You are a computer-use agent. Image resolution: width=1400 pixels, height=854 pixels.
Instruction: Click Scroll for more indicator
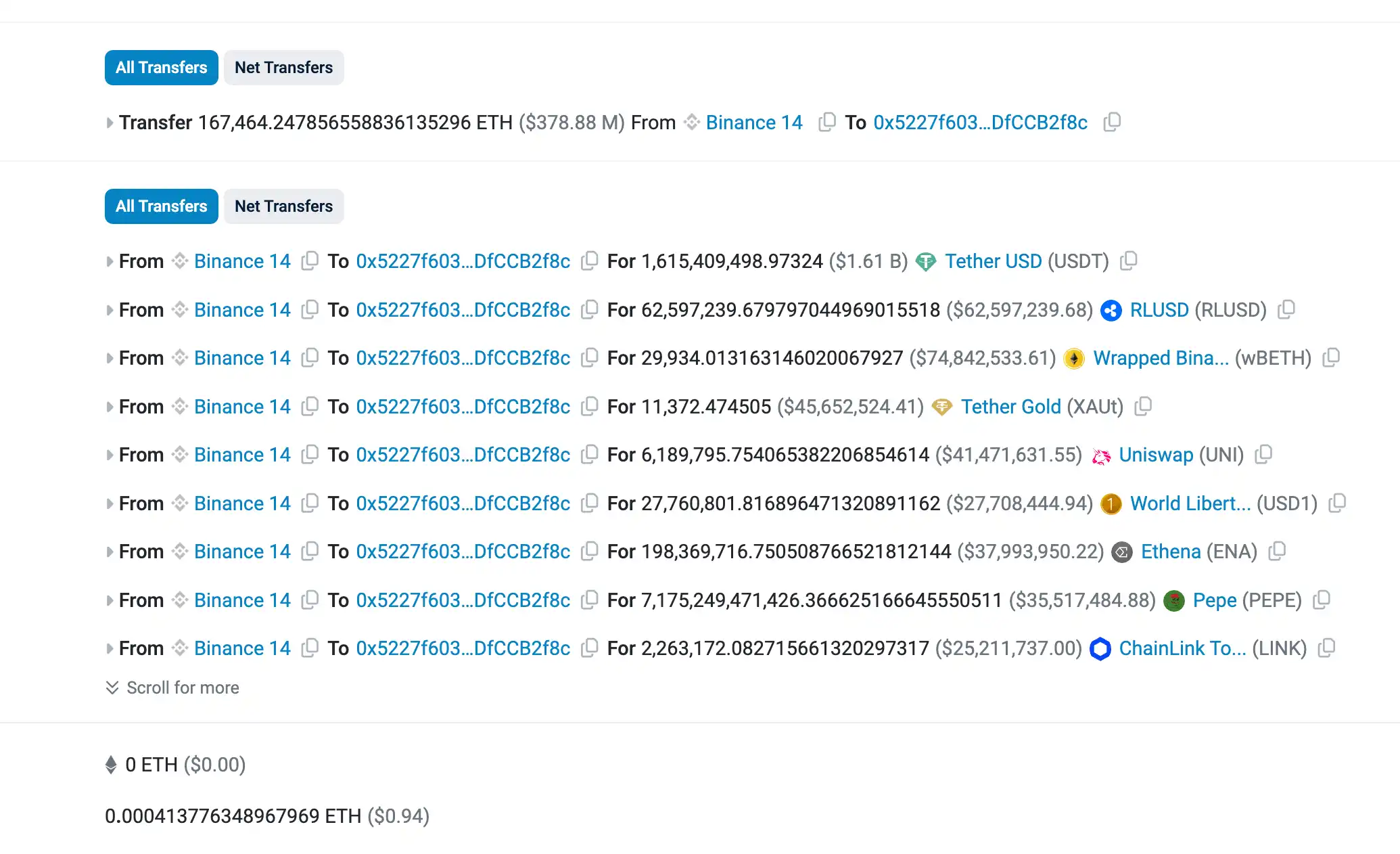(172, 688)
